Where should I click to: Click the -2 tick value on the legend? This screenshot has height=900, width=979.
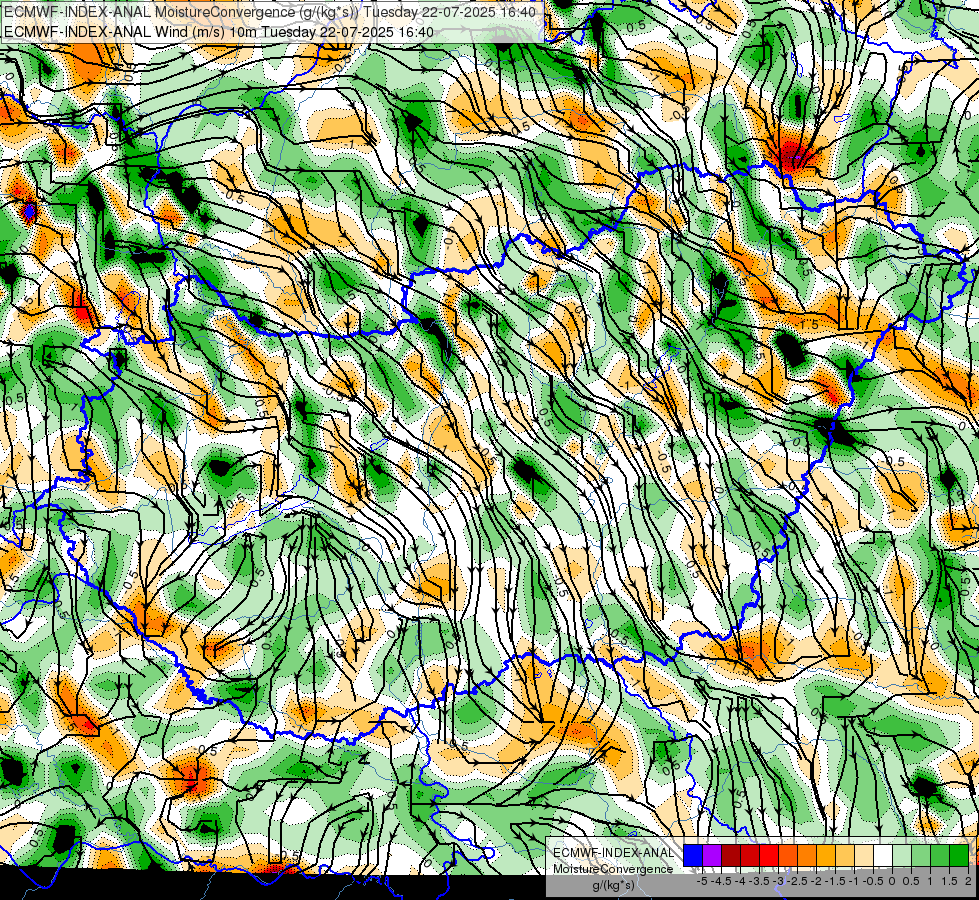pos(816,881)
